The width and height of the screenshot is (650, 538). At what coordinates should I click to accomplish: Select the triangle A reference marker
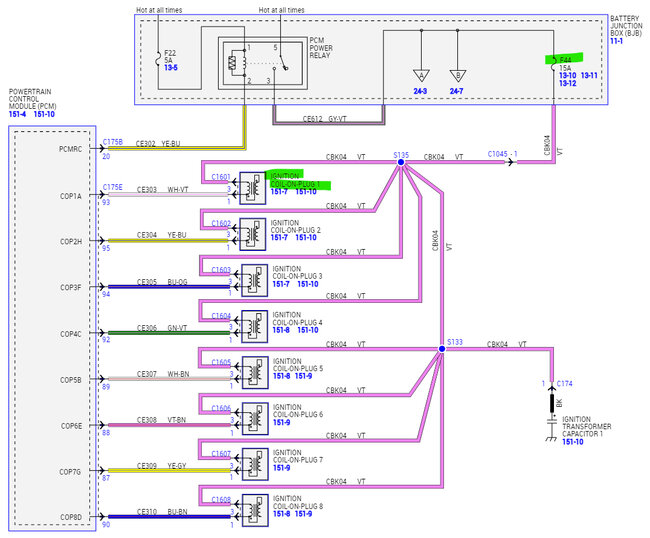pyautogui.click(x=421, y=75)
